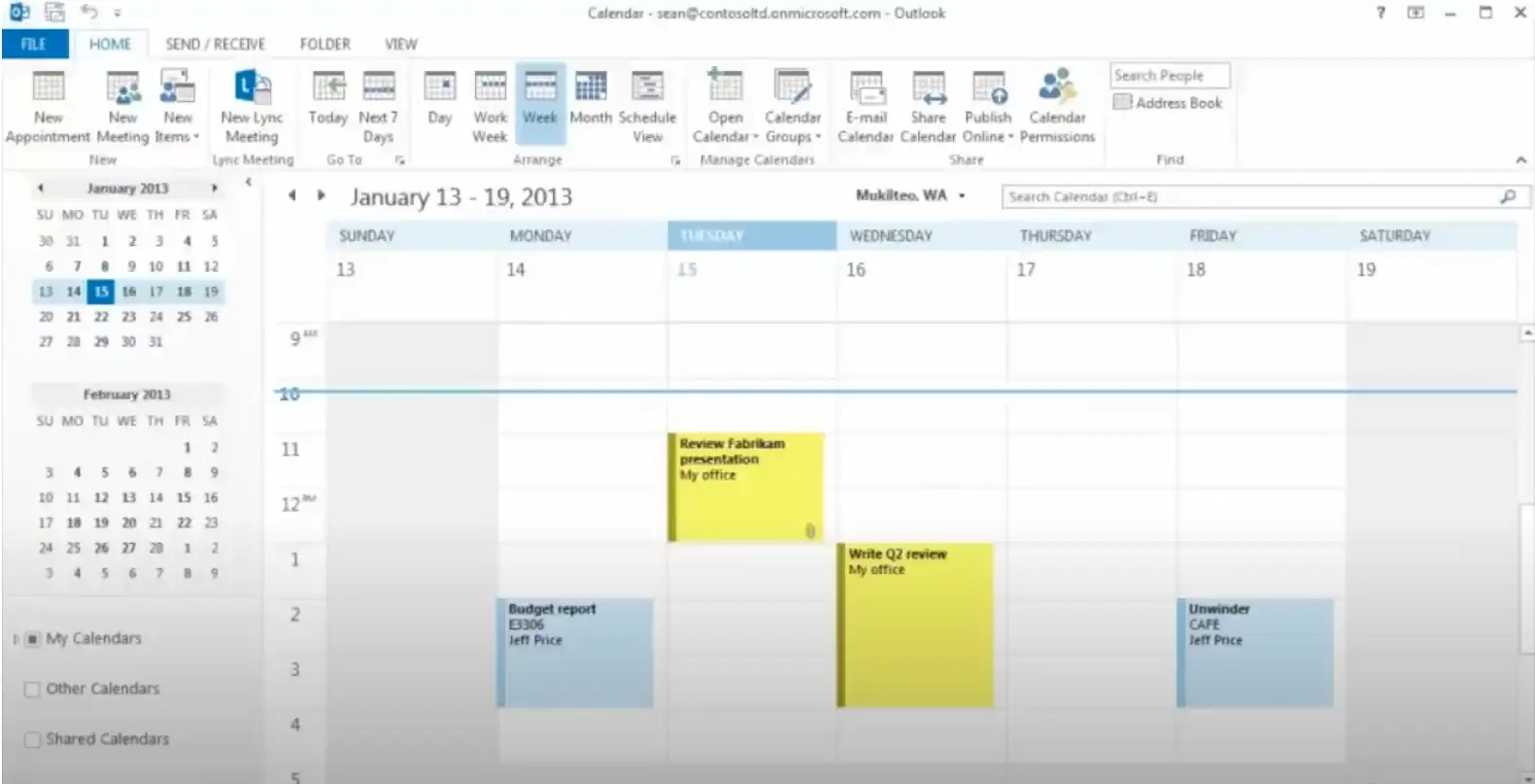
Task: Go forward to next week arrow
Action: coord(322,196)
